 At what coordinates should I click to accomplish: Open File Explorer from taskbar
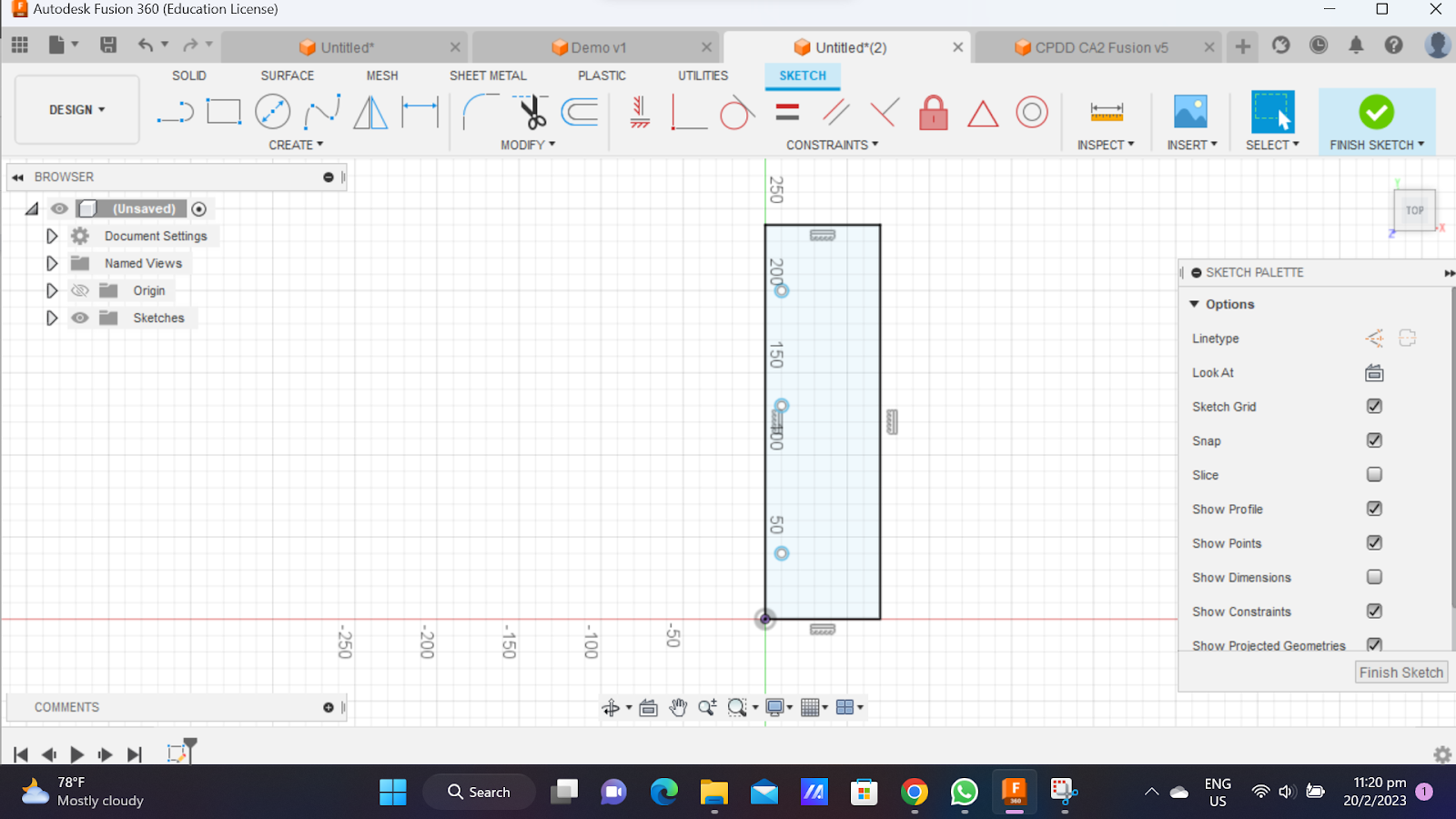pos(714,792)
